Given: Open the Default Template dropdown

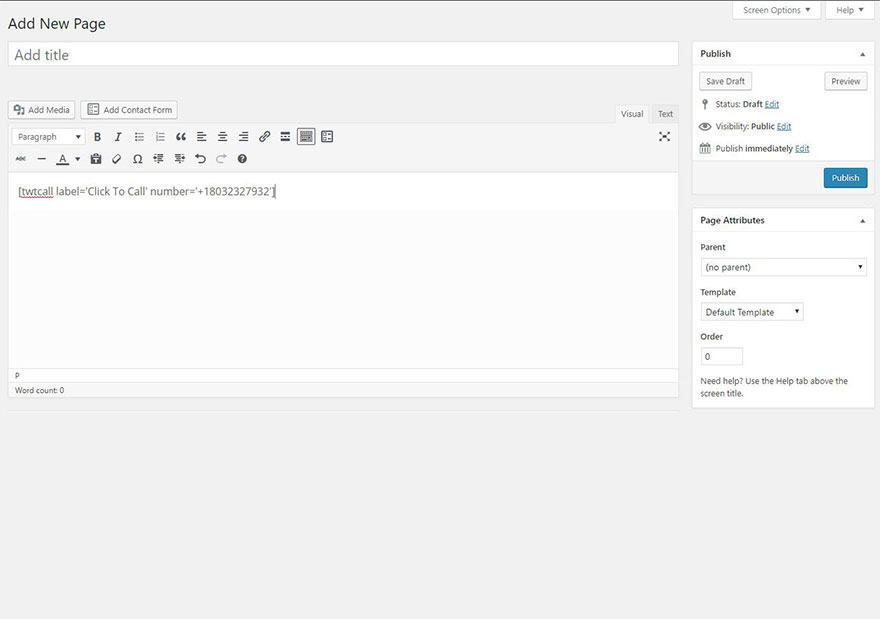Looking at the screenshot, I should (x=752, y=312).
